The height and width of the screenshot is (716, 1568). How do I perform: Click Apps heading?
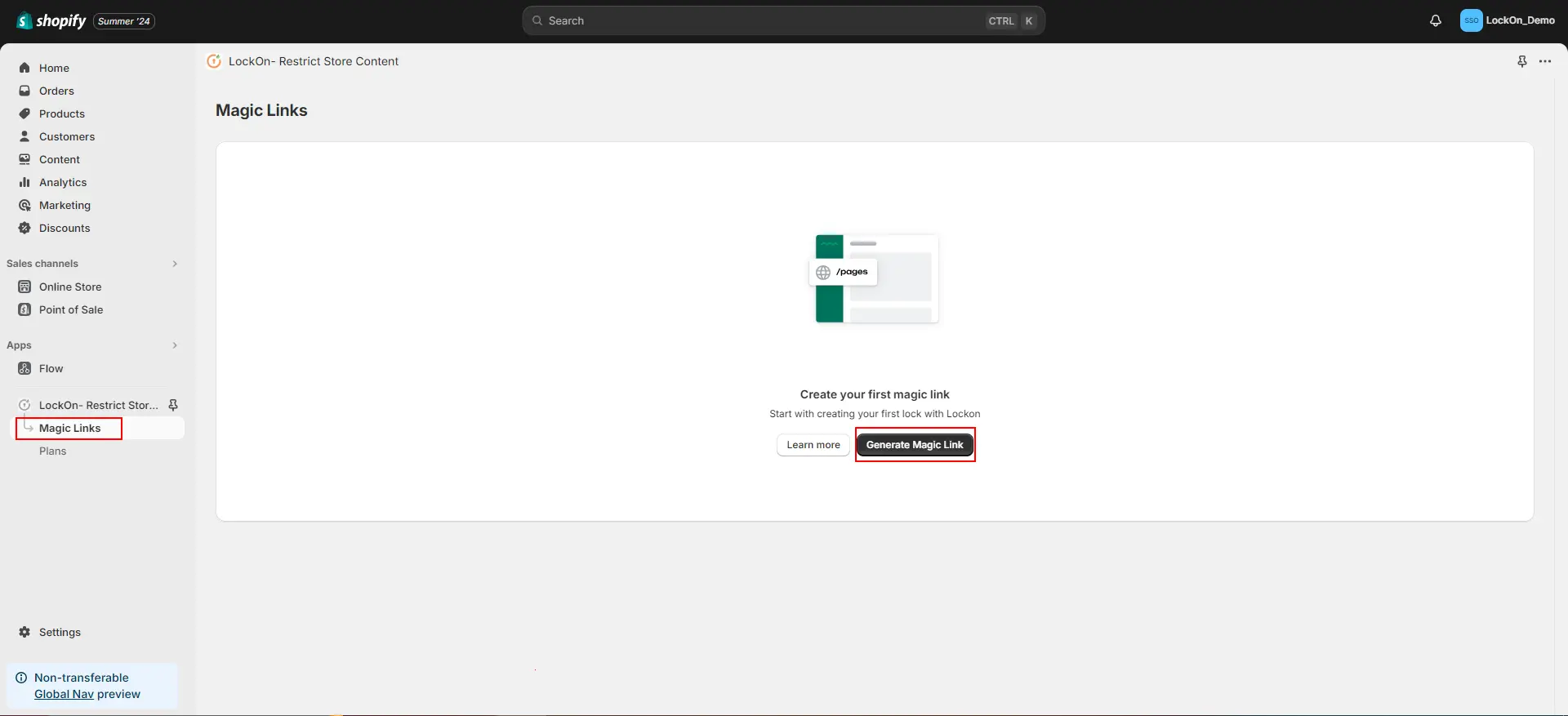pos(19,345)
